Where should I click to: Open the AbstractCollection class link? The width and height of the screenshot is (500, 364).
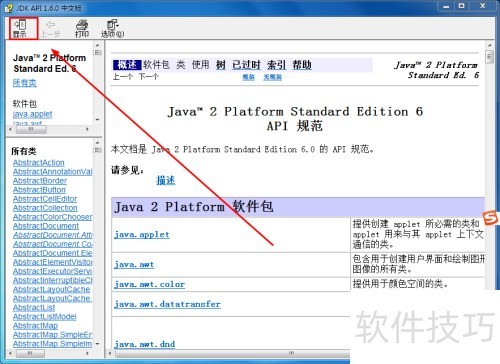point(45,208)
